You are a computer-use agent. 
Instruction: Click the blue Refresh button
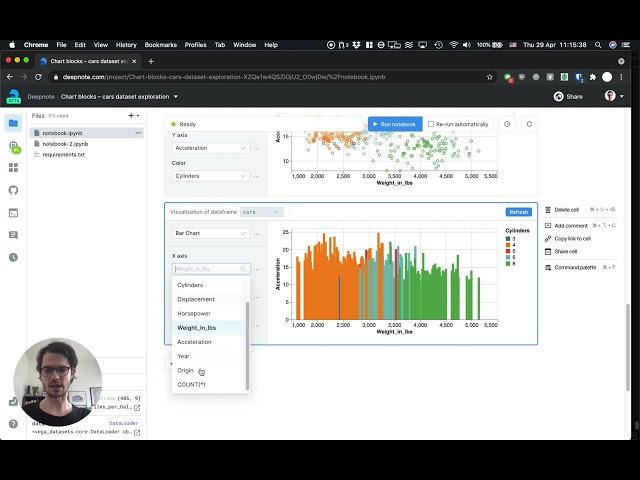point(518,212)
